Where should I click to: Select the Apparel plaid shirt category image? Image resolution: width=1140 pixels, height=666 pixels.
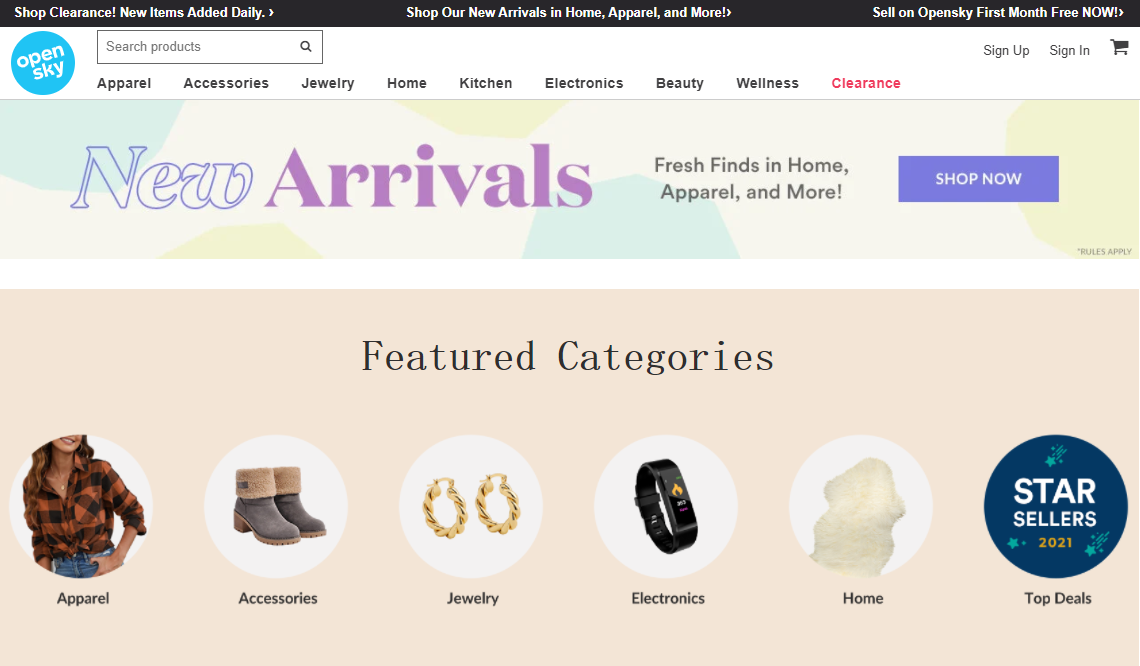tap(81, 506)
